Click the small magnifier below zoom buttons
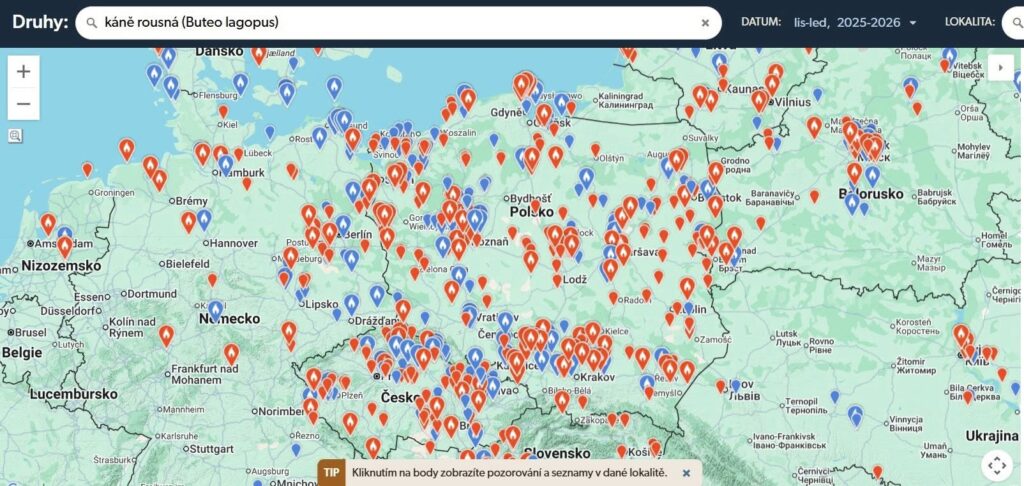The height and width of the screenshot is (486, 1024). [16, 136]
